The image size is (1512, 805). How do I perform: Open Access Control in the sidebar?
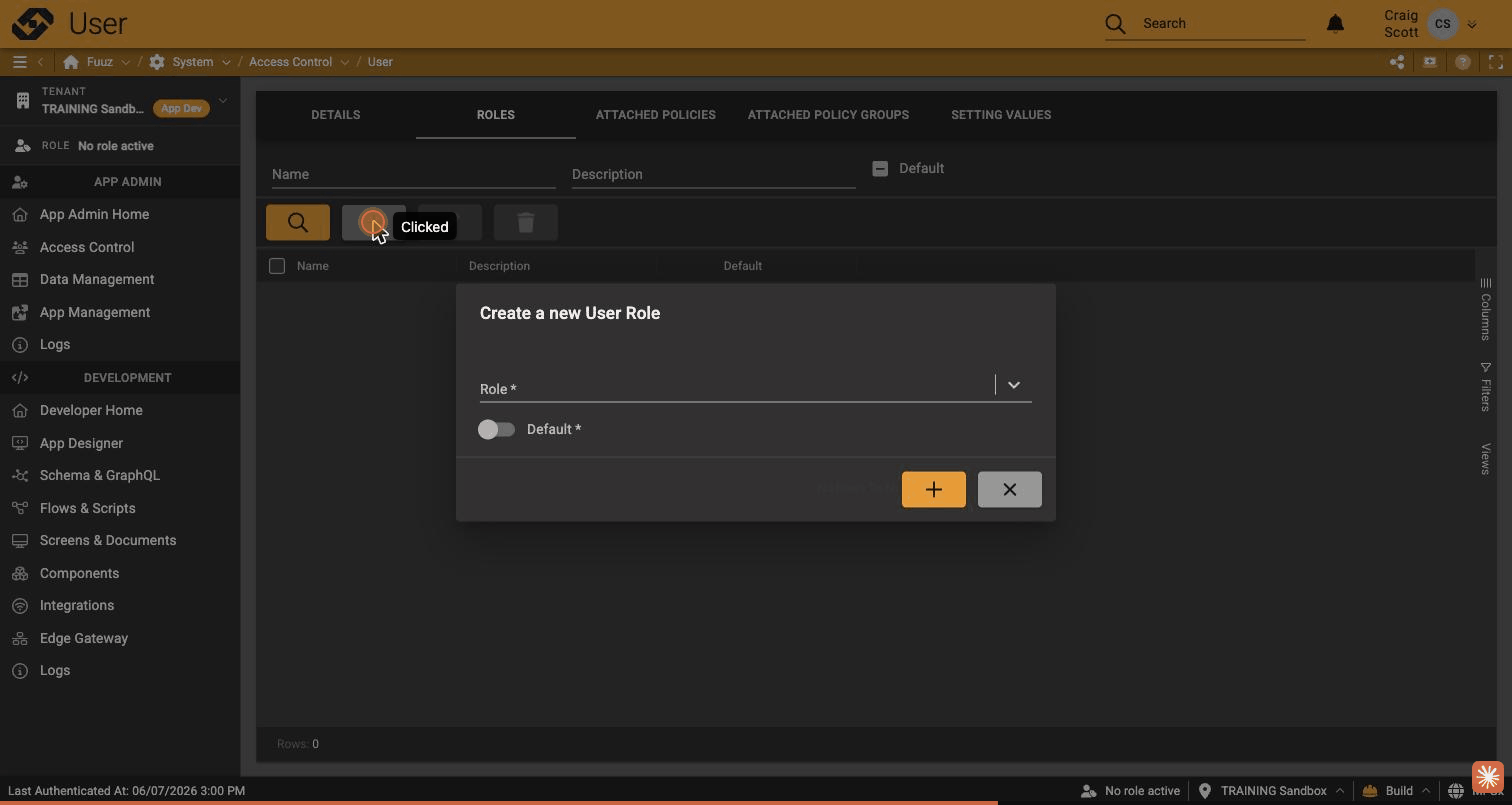pos(120,247)
